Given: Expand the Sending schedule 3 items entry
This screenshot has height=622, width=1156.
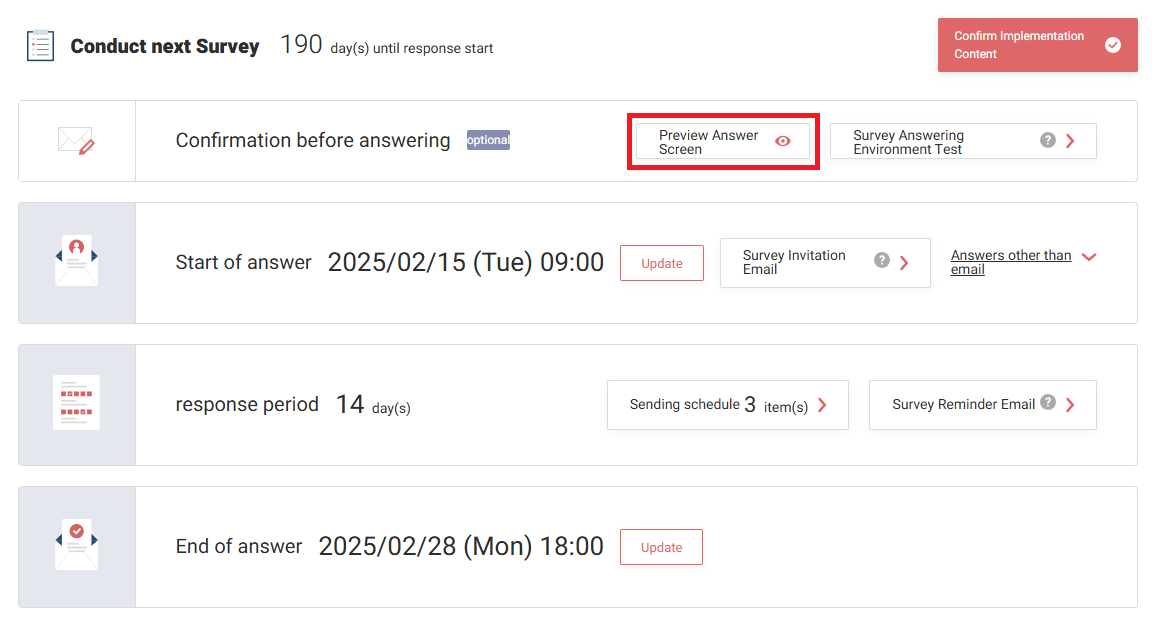Looking at the screenshot, I should pos(727,404).
